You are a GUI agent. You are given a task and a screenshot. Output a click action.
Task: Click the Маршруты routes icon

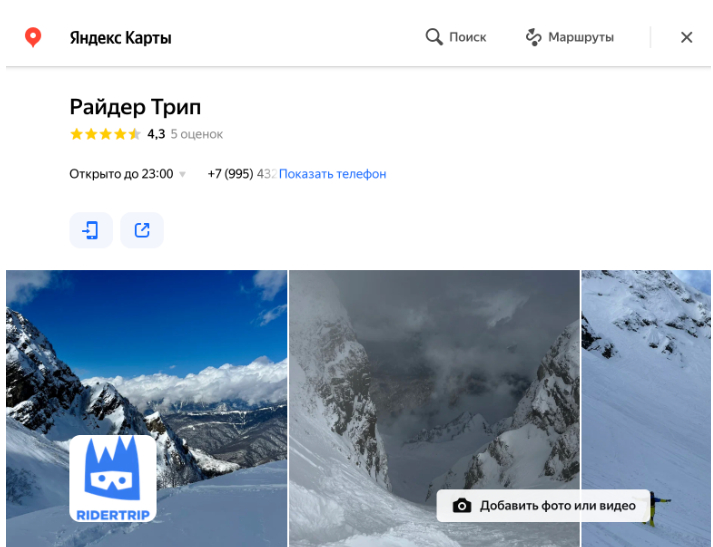(x=533, y=37)
